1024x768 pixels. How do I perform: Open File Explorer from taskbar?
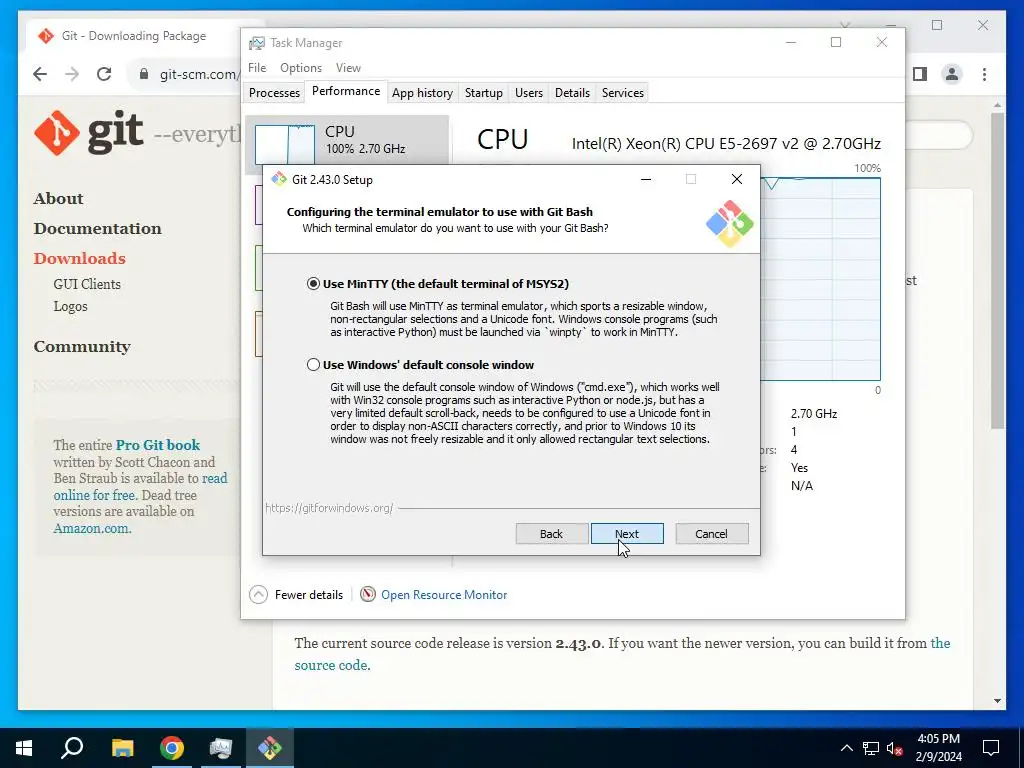tap(122, 748)
